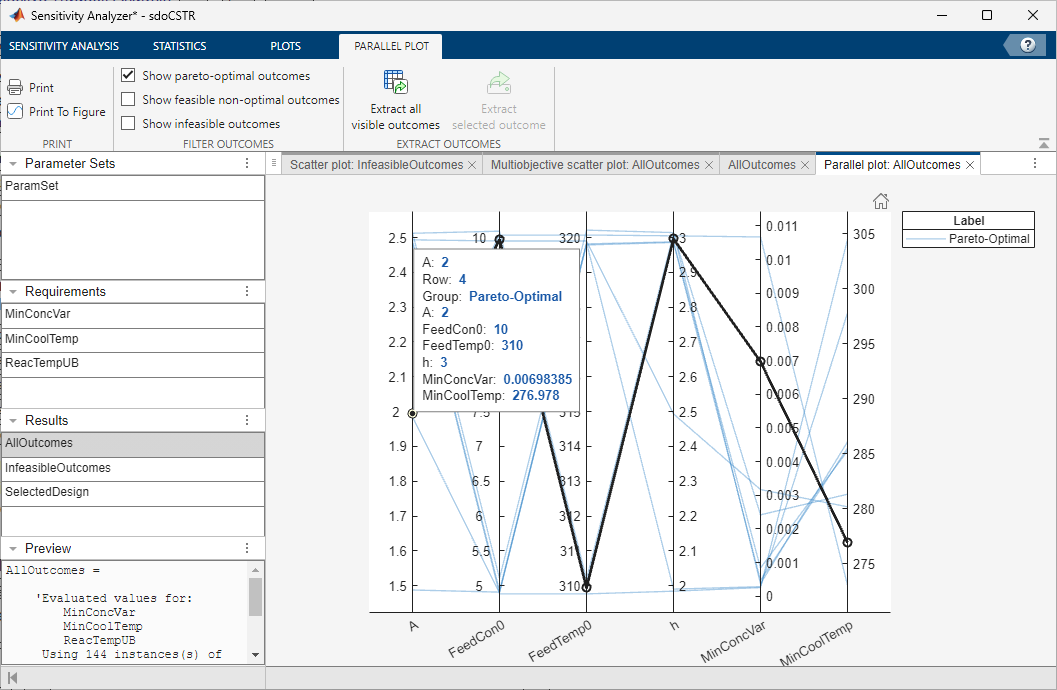Enable Show feasible non-optimal outcomes
Image resolution: width=1057 pixels, height=690 pixels.
tap(128, 100)
